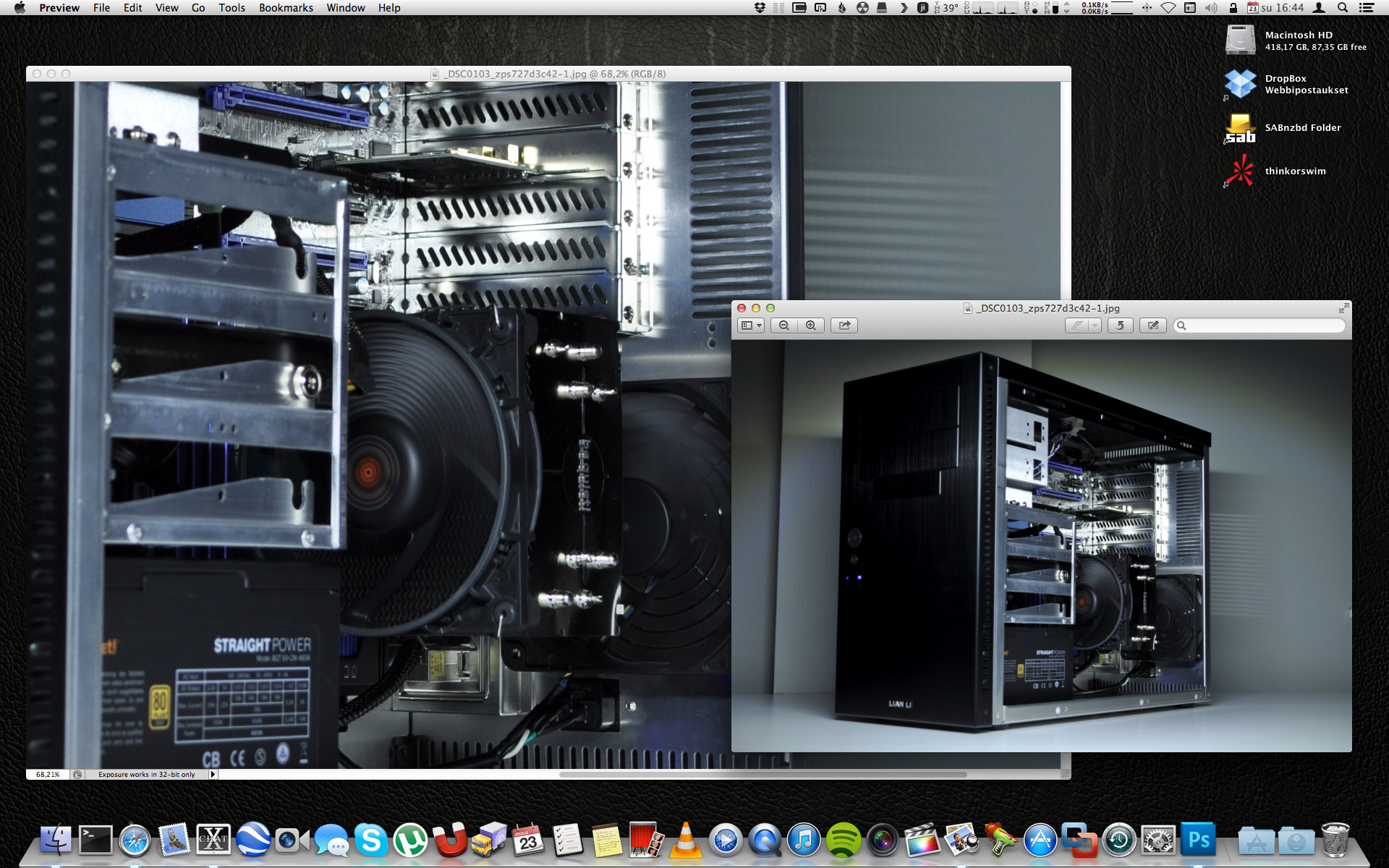Viewport: 1389px width, 868px height.
Task: Enter full screen with the window's expand arrows
Action: 1343,308
